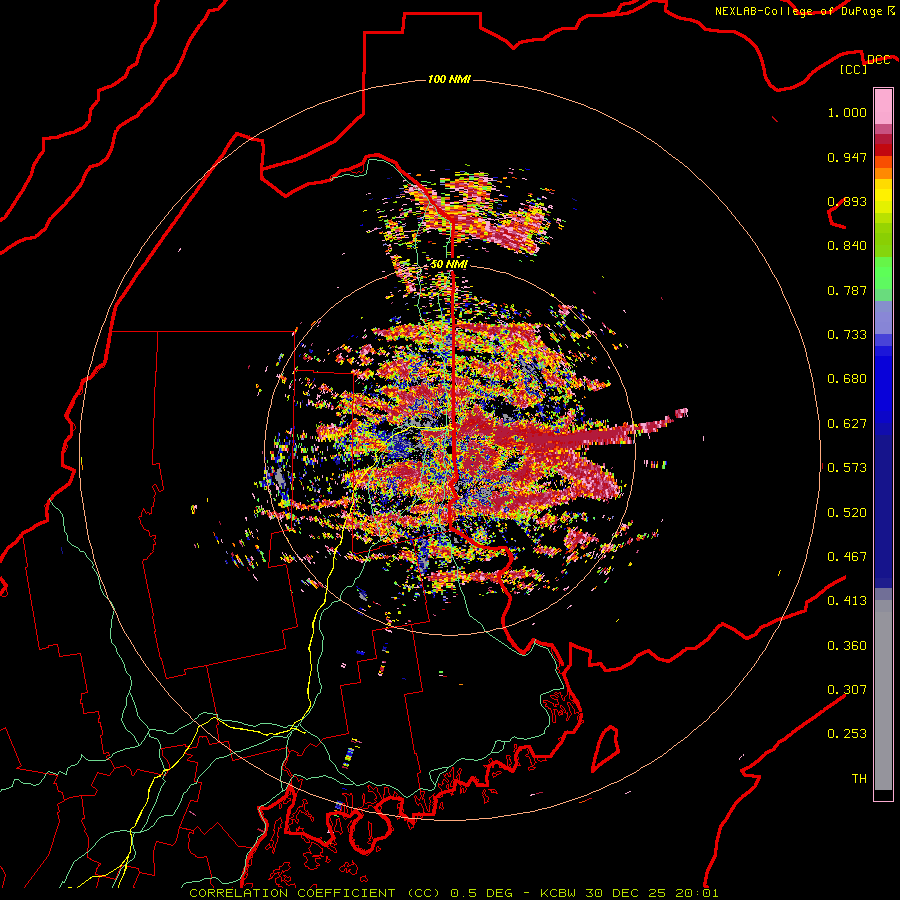Select the 0.573 scale value
900x900 pixels.
[847, 468]
